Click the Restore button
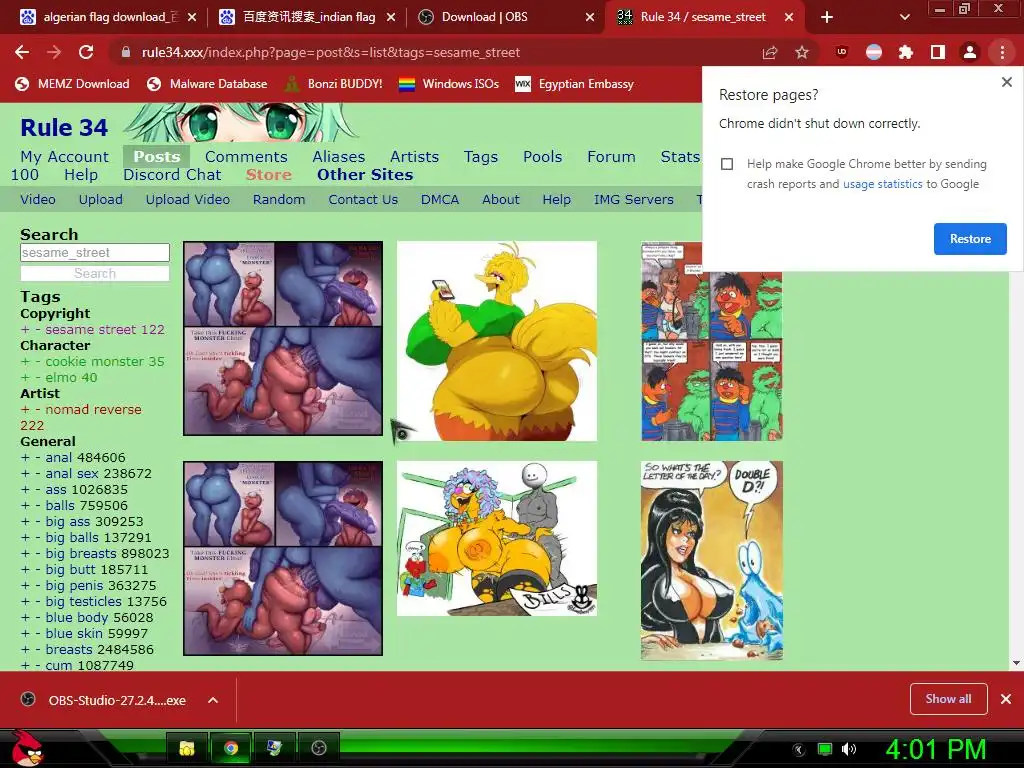Image resolution: width=1024 pixels, height=768 pixels. point(970,239)
